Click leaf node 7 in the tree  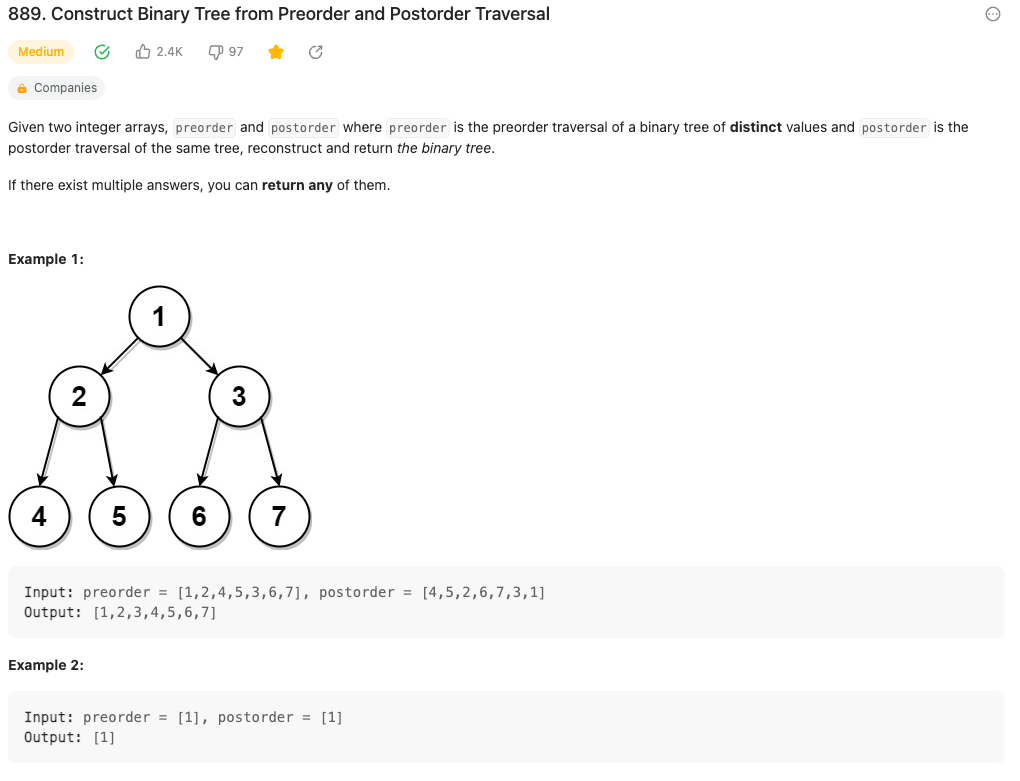click(x=279, y=516)
